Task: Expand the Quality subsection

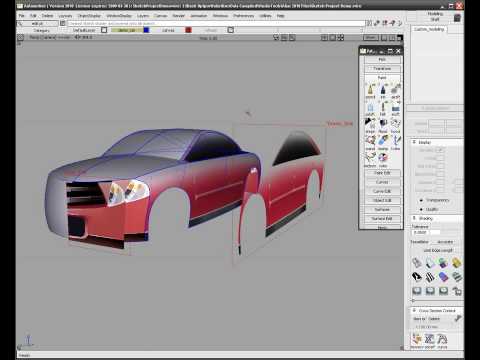Action: [421, 209]
